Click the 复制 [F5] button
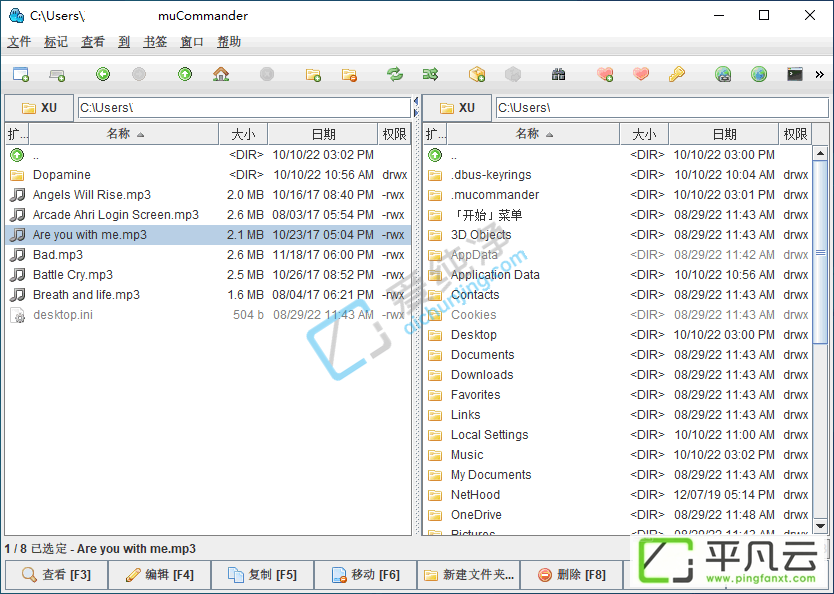 (262, 575)
